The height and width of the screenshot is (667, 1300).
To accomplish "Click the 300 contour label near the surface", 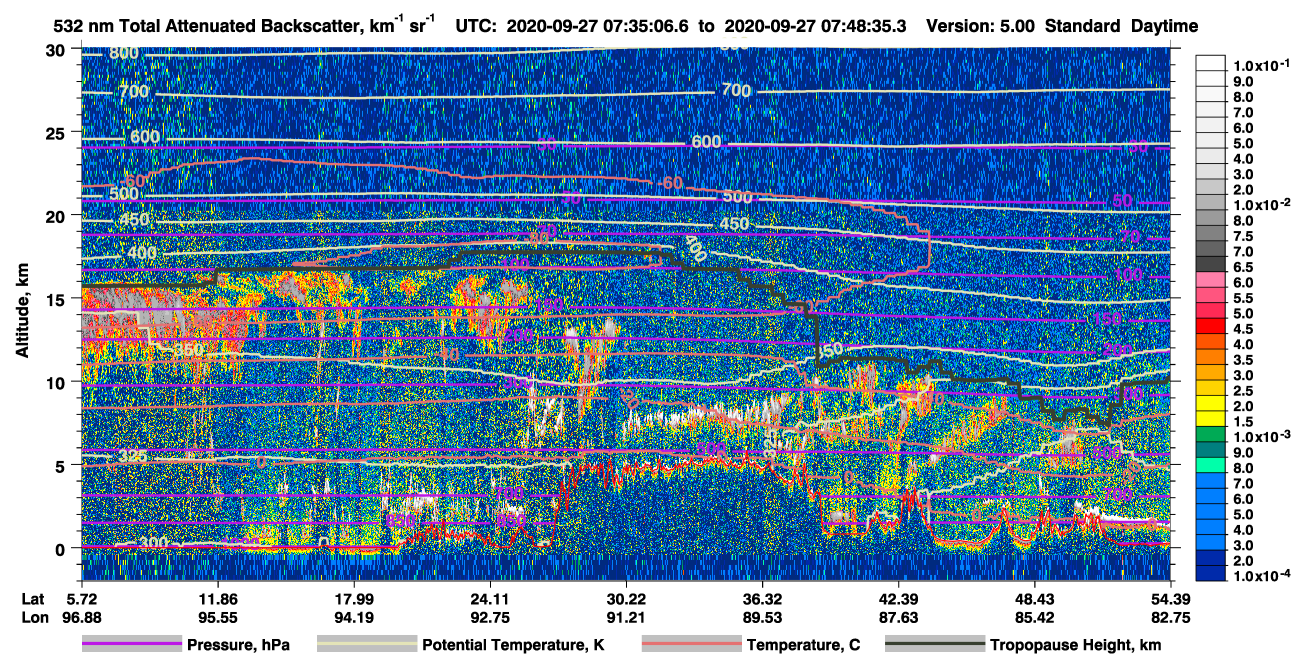I will coord(153,543).
